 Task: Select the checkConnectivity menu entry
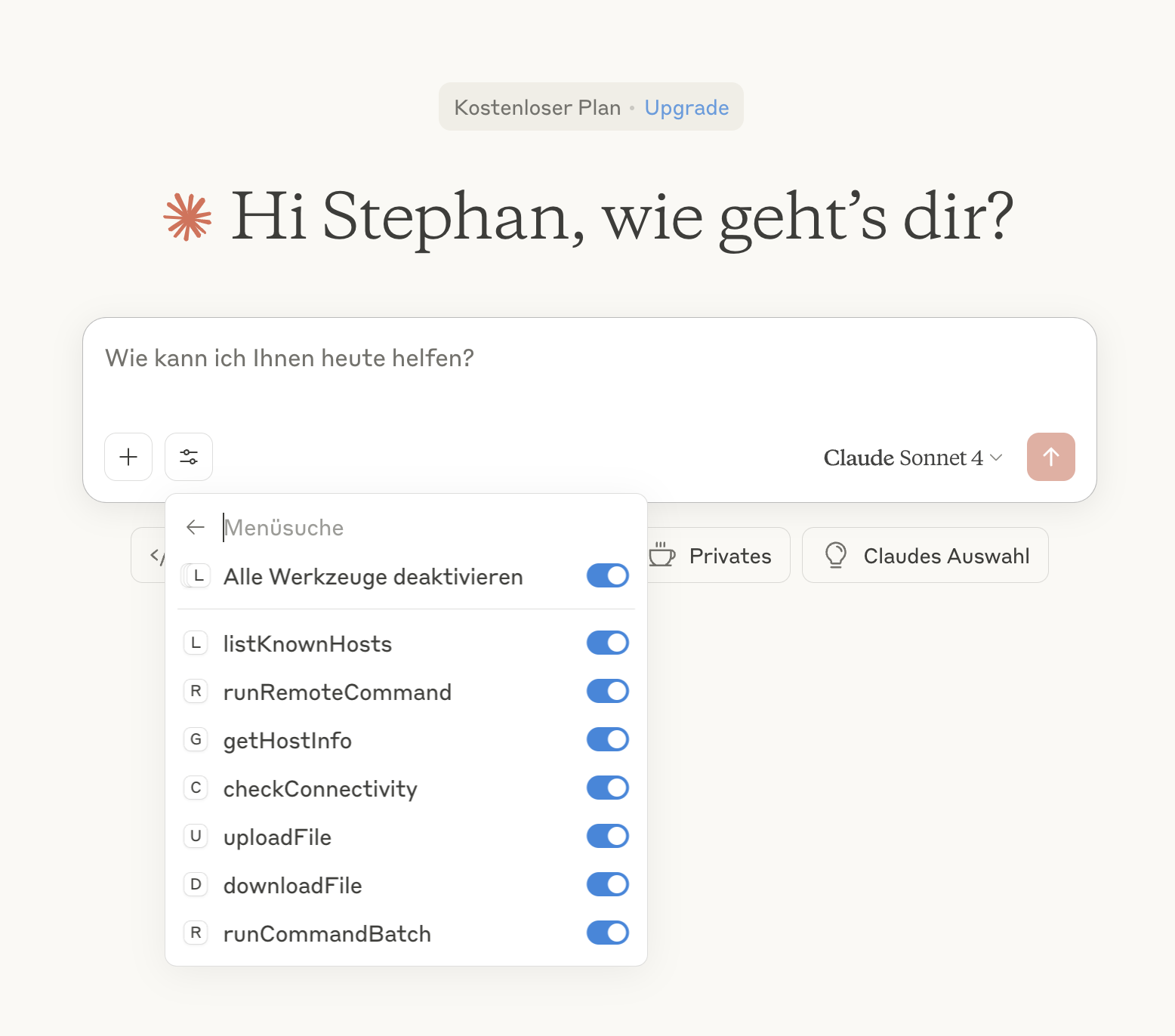tap(320, 789)
